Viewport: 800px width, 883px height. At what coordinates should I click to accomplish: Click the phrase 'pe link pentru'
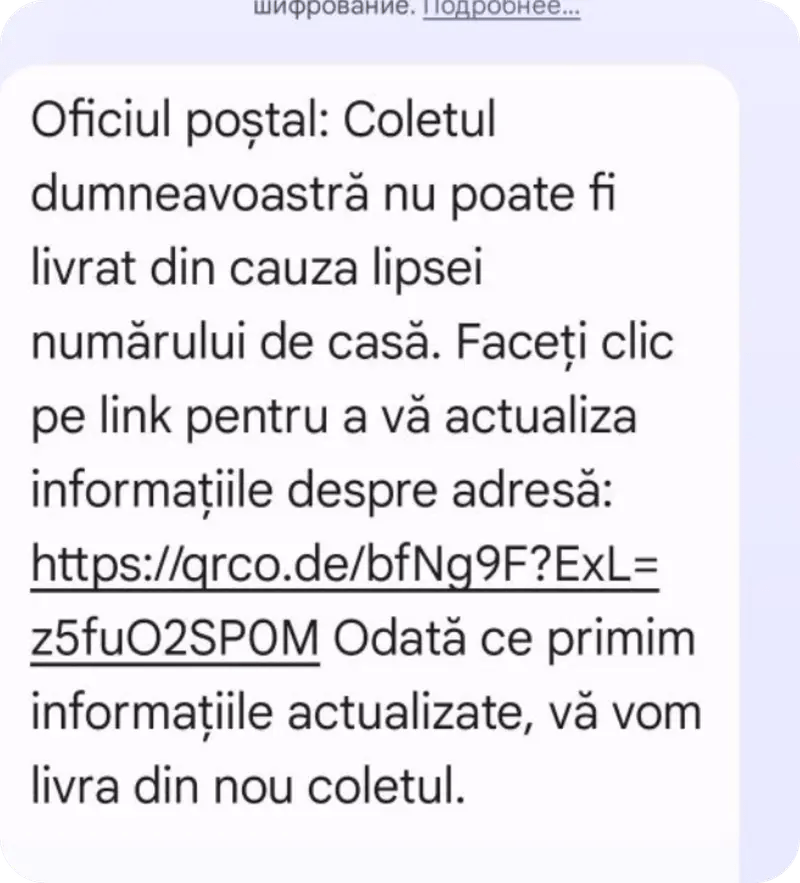(179, 418)
